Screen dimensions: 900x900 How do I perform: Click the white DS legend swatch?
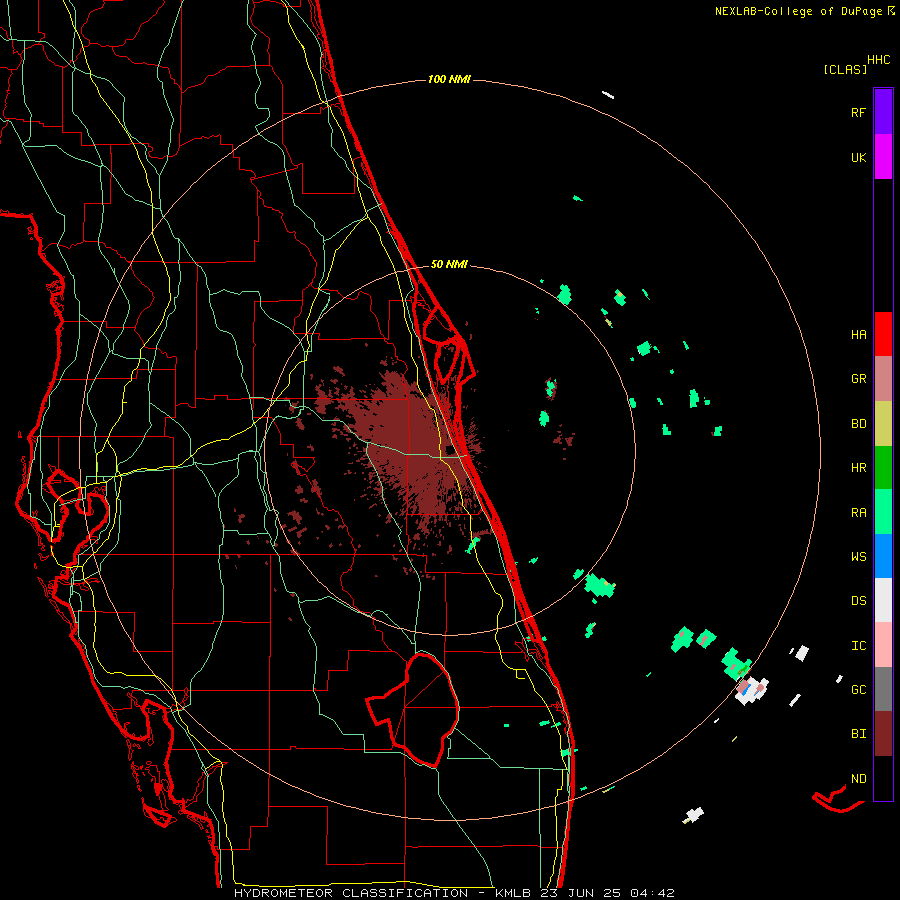[883, 600]
